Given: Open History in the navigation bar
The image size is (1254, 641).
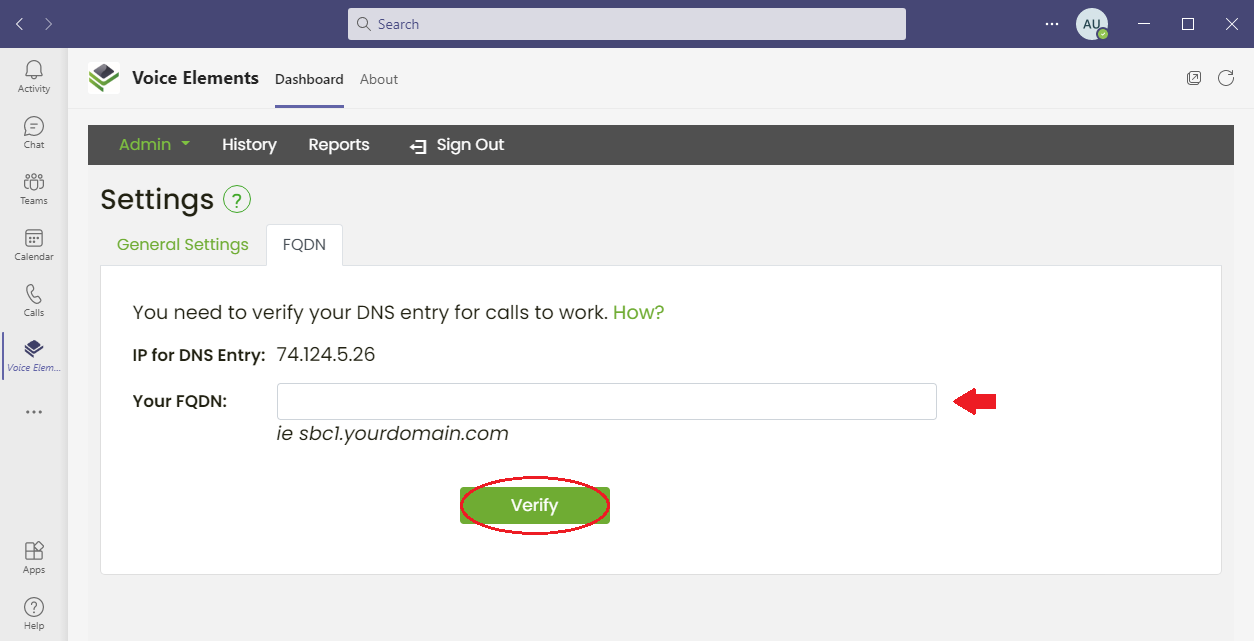Looking at the screenshot, I should click(249, 145).
